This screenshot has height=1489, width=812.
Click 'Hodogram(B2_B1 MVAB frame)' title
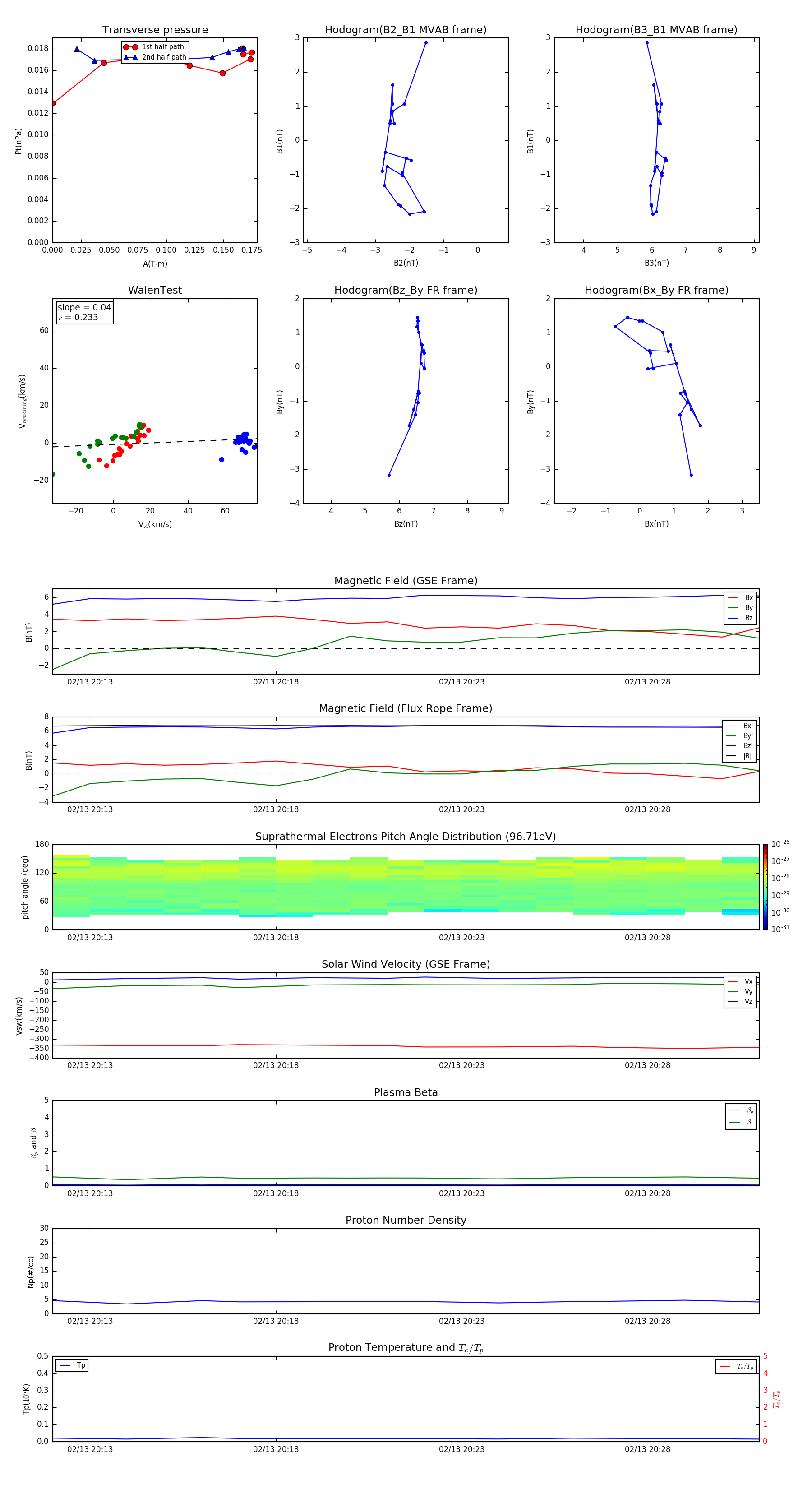[406, 30]
